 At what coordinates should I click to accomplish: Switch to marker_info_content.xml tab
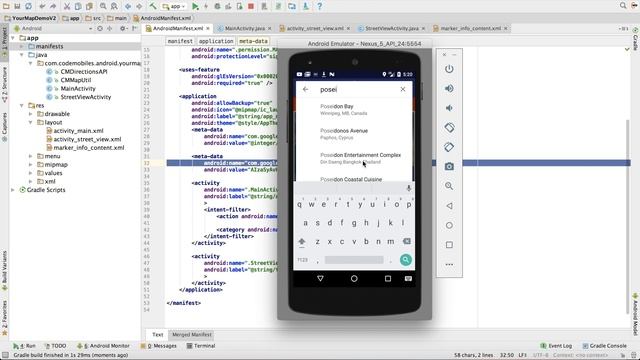tap(470, 29)
